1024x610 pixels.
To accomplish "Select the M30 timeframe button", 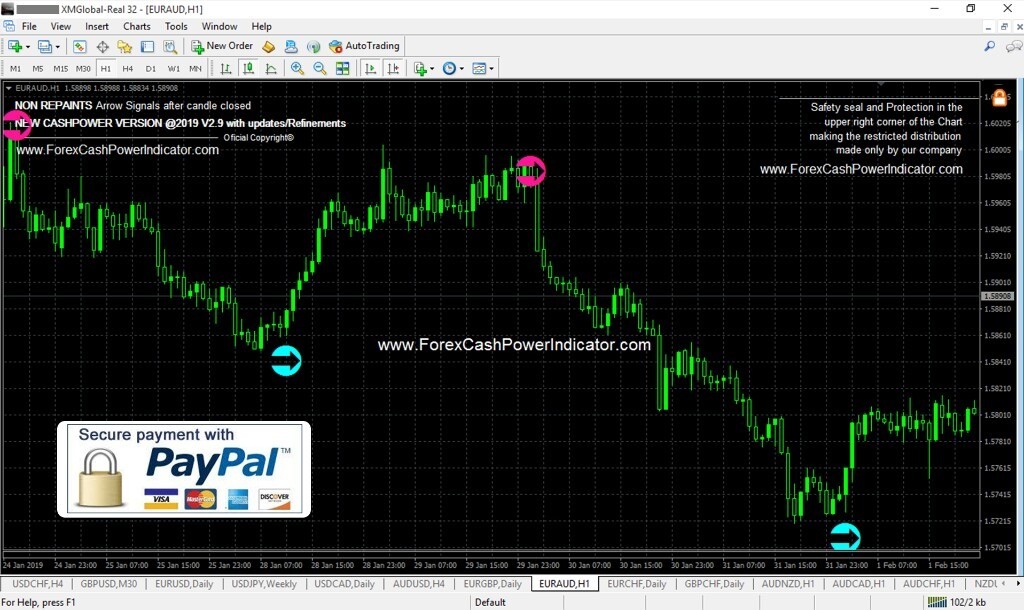I will click(x=83, y=69).
